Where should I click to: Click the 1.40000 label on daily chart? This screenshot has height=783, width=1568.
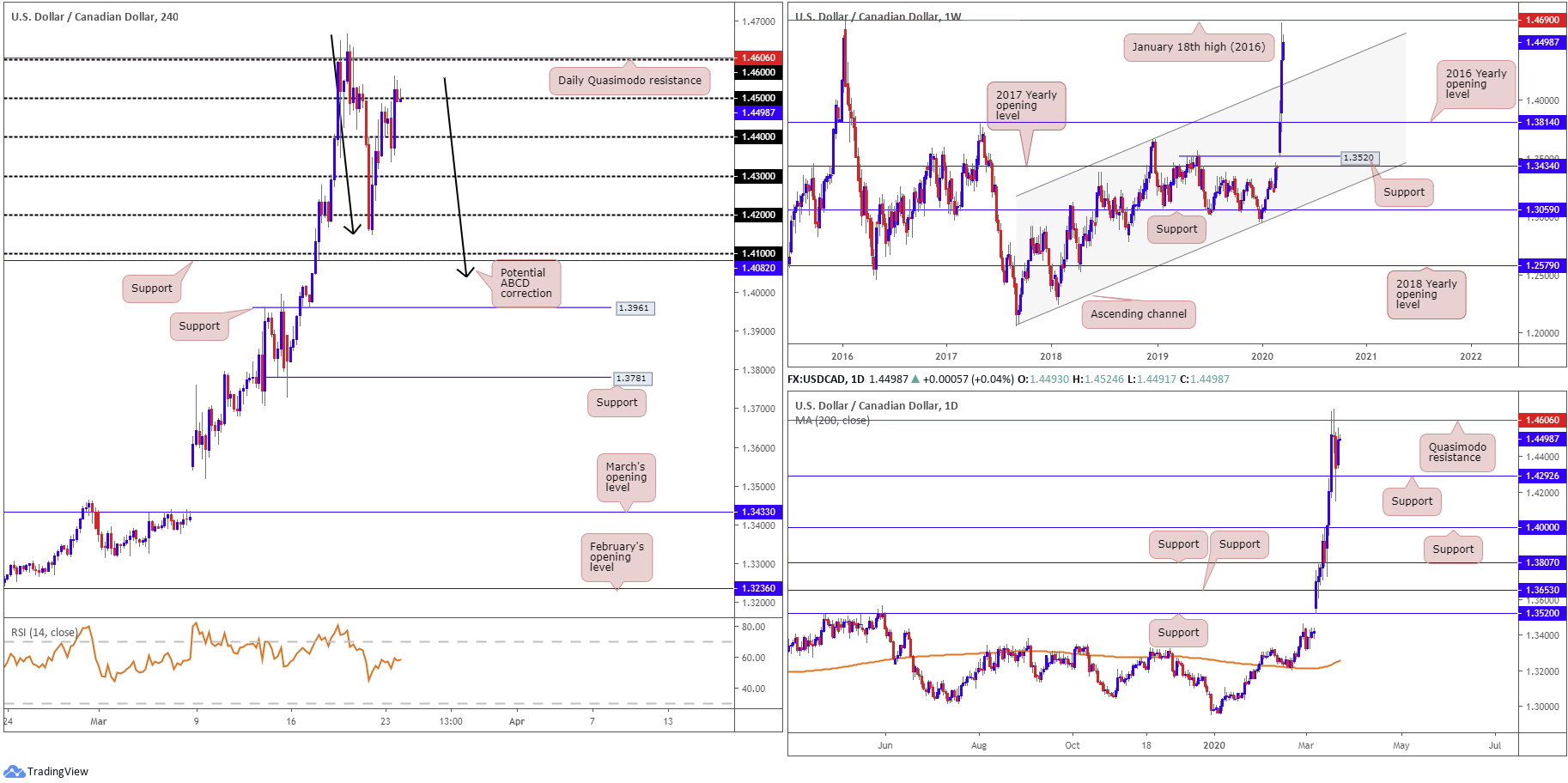[x=1542, y=527]
